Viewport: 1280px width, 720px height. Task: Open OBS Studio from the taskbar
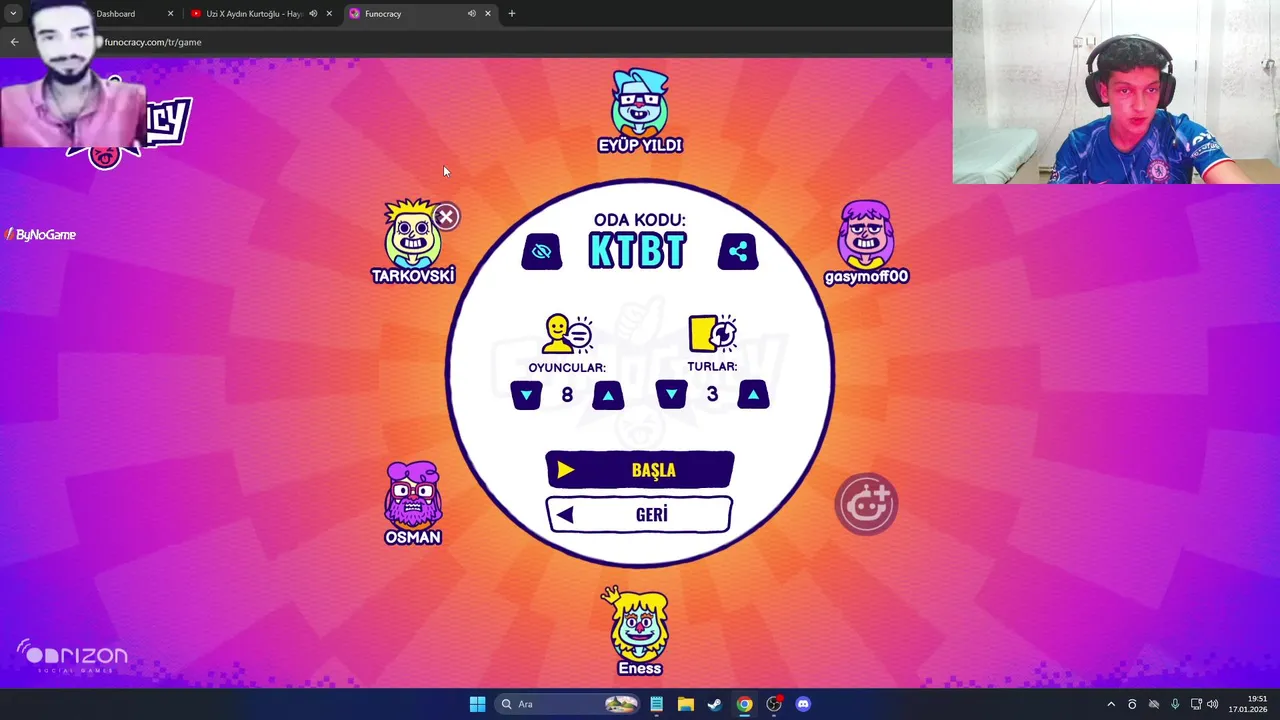pyautogui.click(x=773, y=704)
